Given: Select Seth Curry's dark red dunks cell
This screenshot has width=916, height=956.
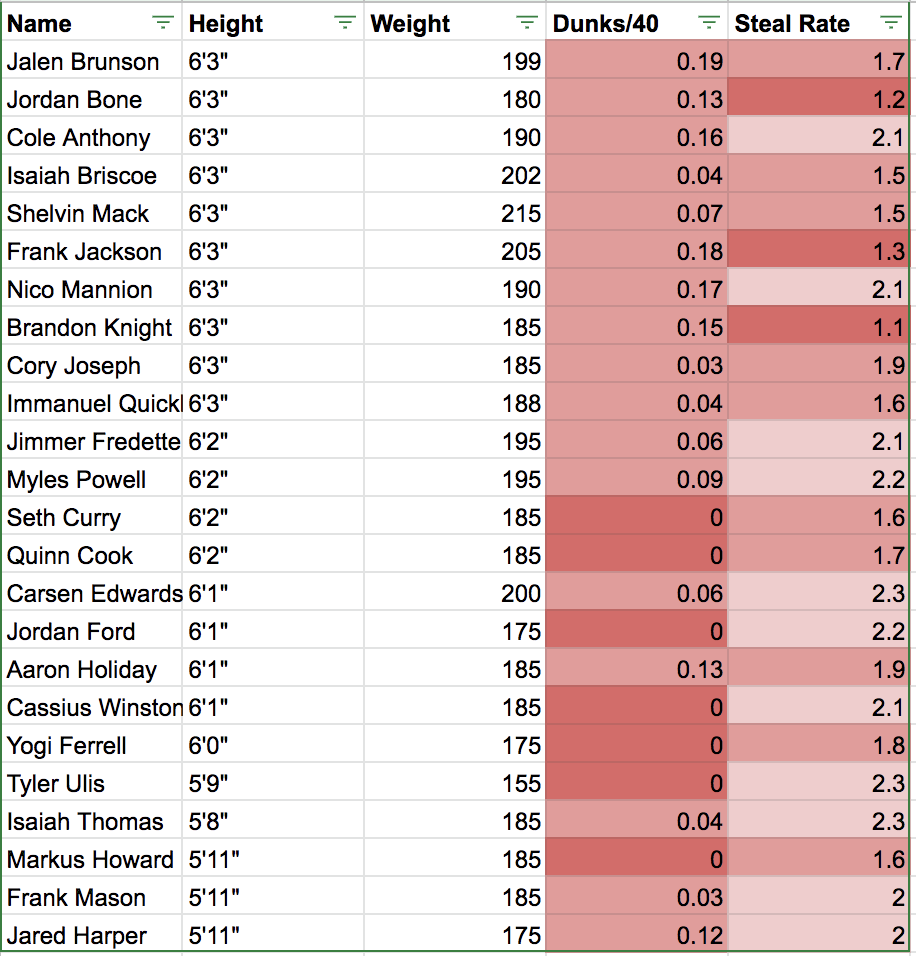Looking at the screenshot, I should click(x=636, y=518).
